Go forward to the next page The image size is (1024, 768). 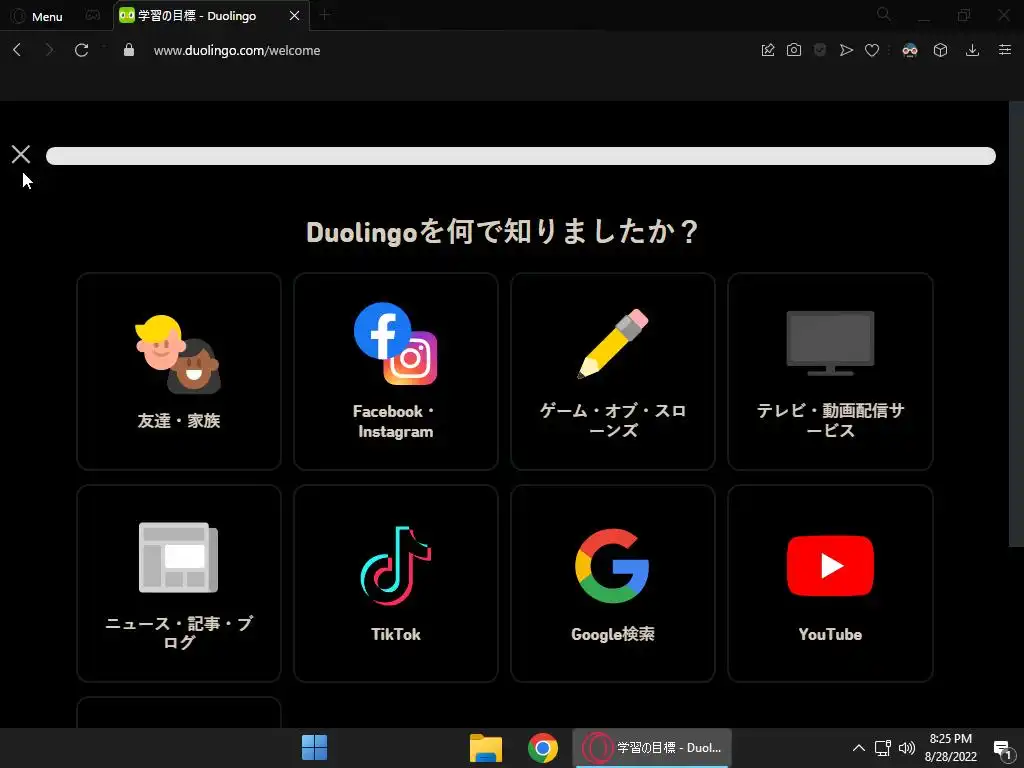[49, 50]
